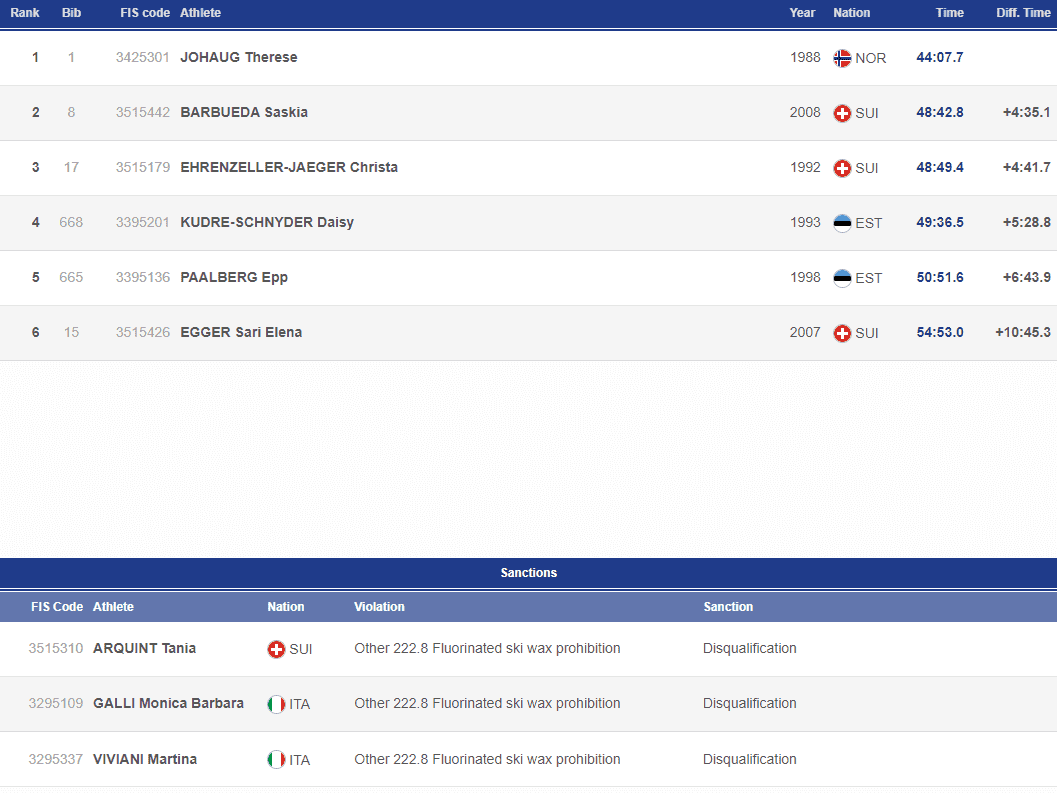Click Estonia flag in Paalberg Epp's row

(842, 278)
